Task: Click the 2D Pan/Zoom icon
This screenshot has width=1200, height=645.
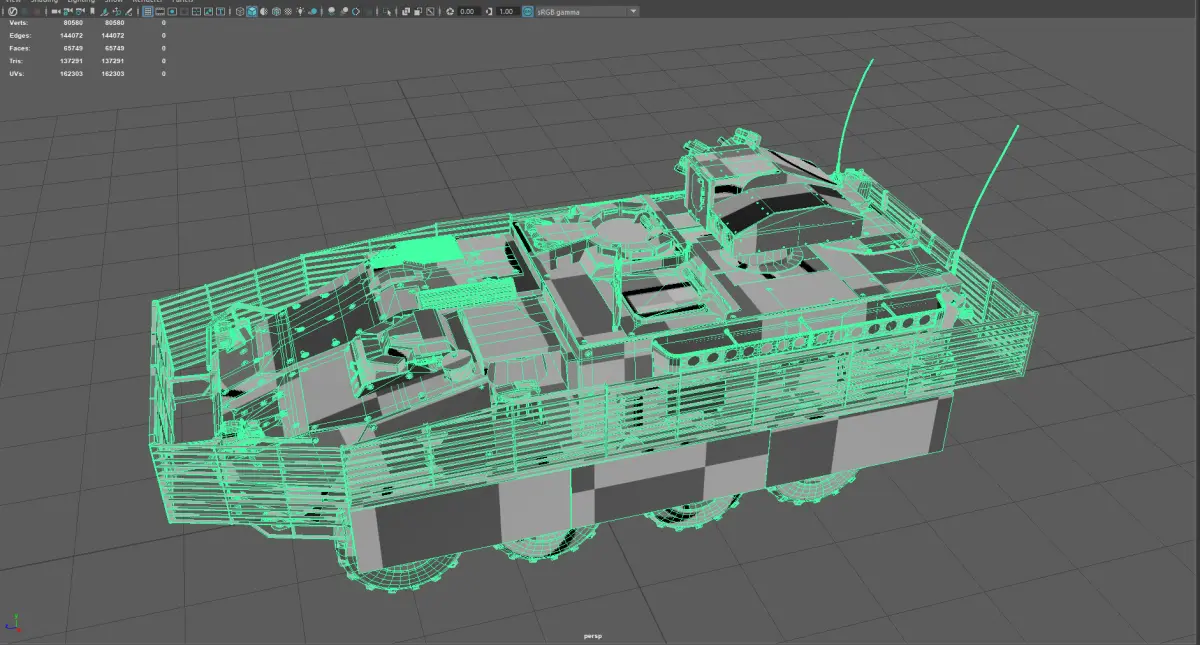Action: click(117, 11)
